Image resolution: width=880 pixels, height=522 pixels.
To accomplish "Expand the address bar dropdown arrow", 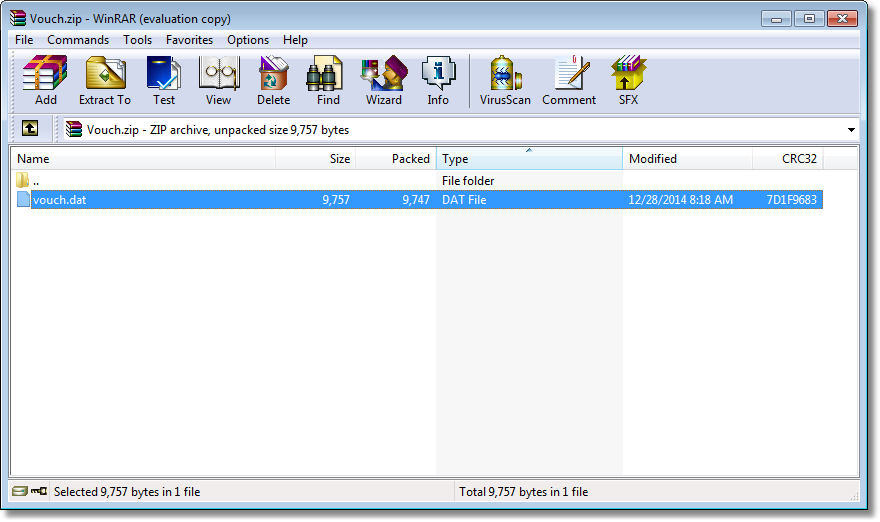I will [851, 130].
